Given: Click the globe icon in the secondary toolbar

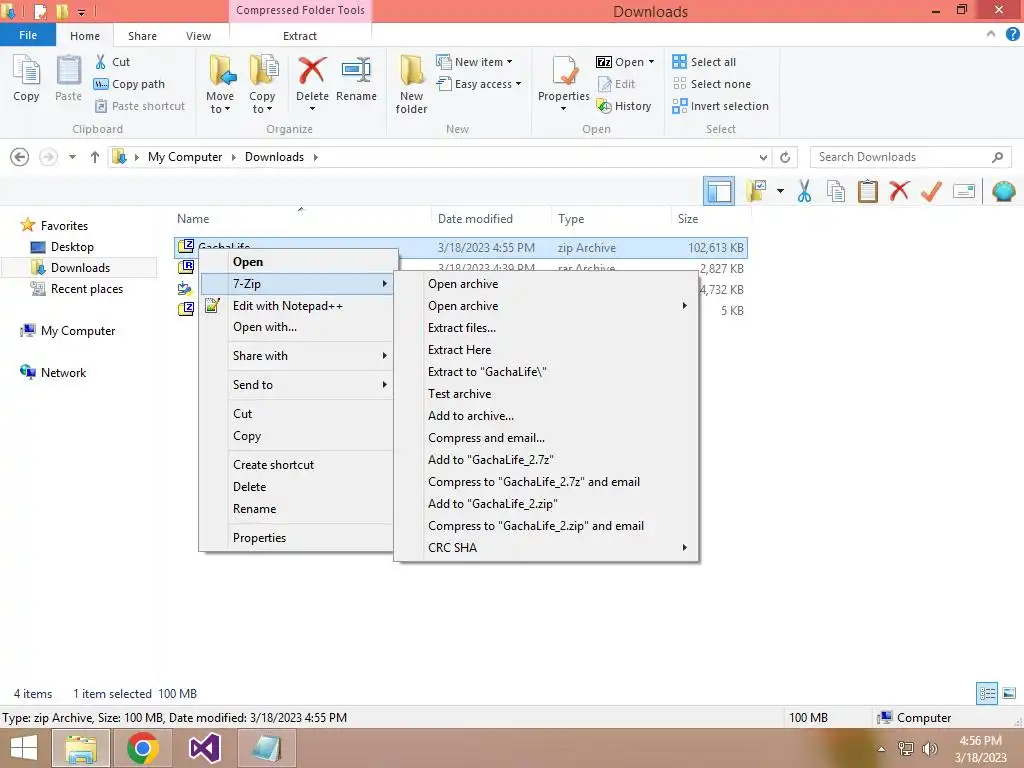Looking at the screenshot, I should click(1004, 191).
